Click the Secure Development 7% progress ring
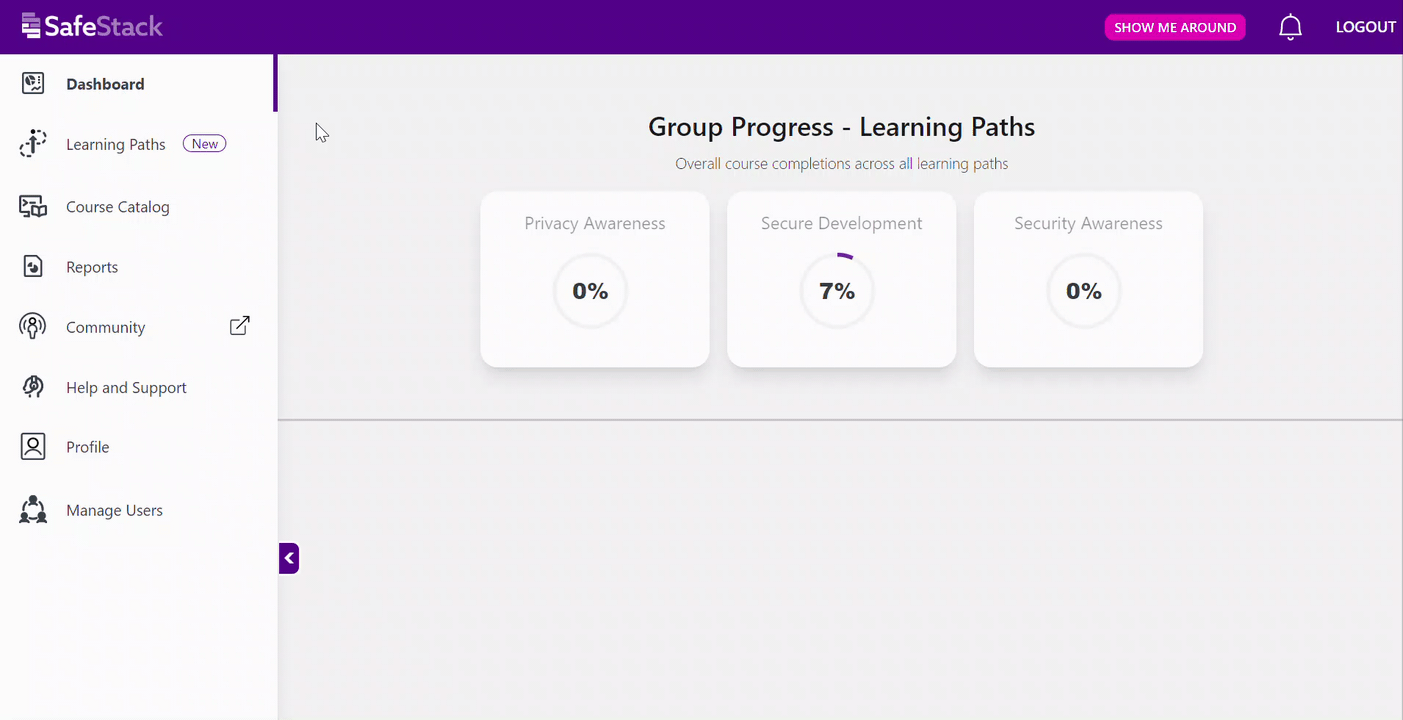 837,290
